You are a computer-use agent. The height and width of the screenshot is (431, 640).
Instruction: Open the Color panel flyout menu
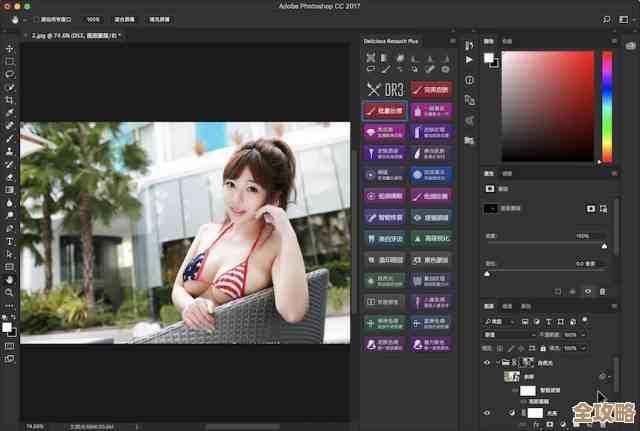[x=614, y=41]
